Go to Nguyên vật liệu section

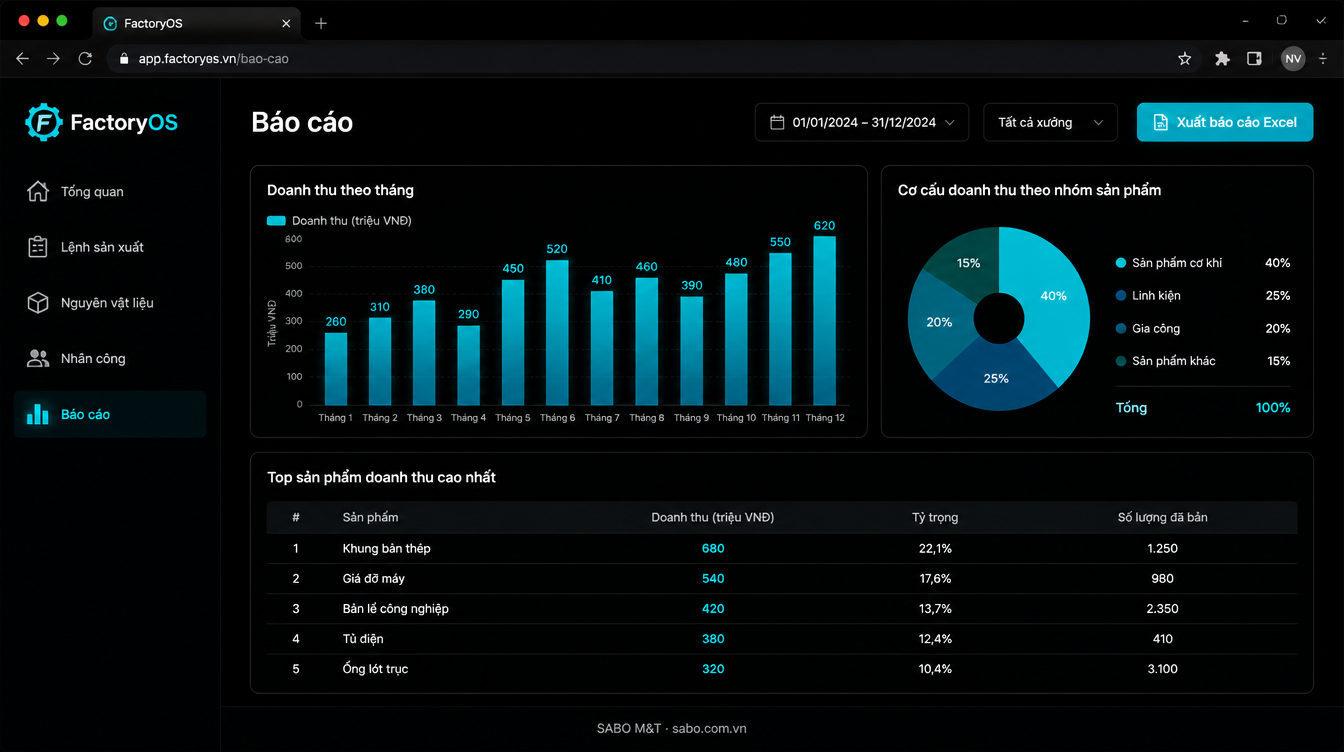[110, 303]
